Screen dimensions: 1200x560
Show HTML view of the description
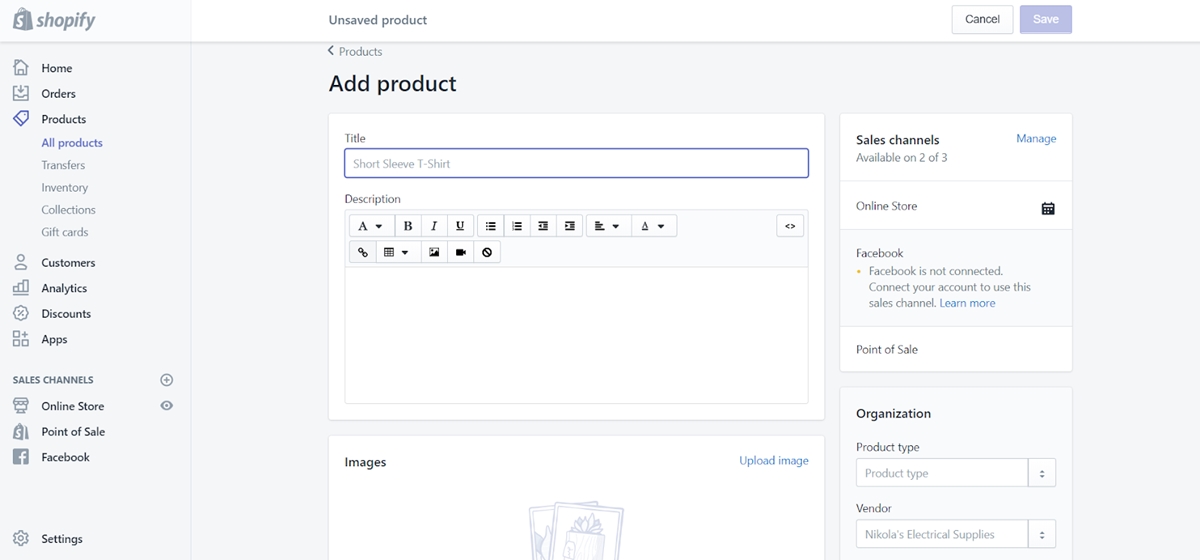click(790, 226)
